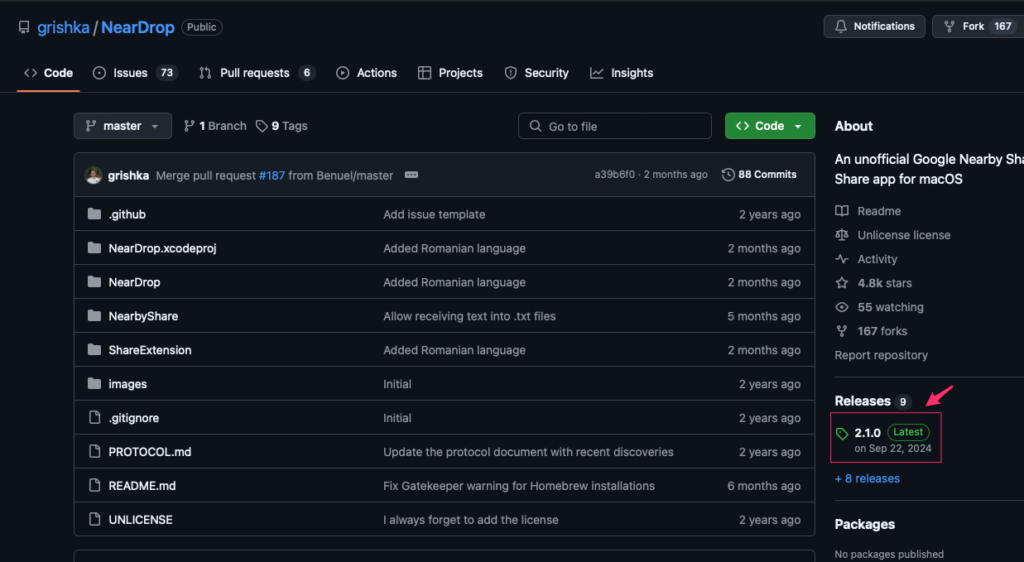Click the commit history clock icon
The height and width of the screenshot is (562, 1024).
[728, 175]
